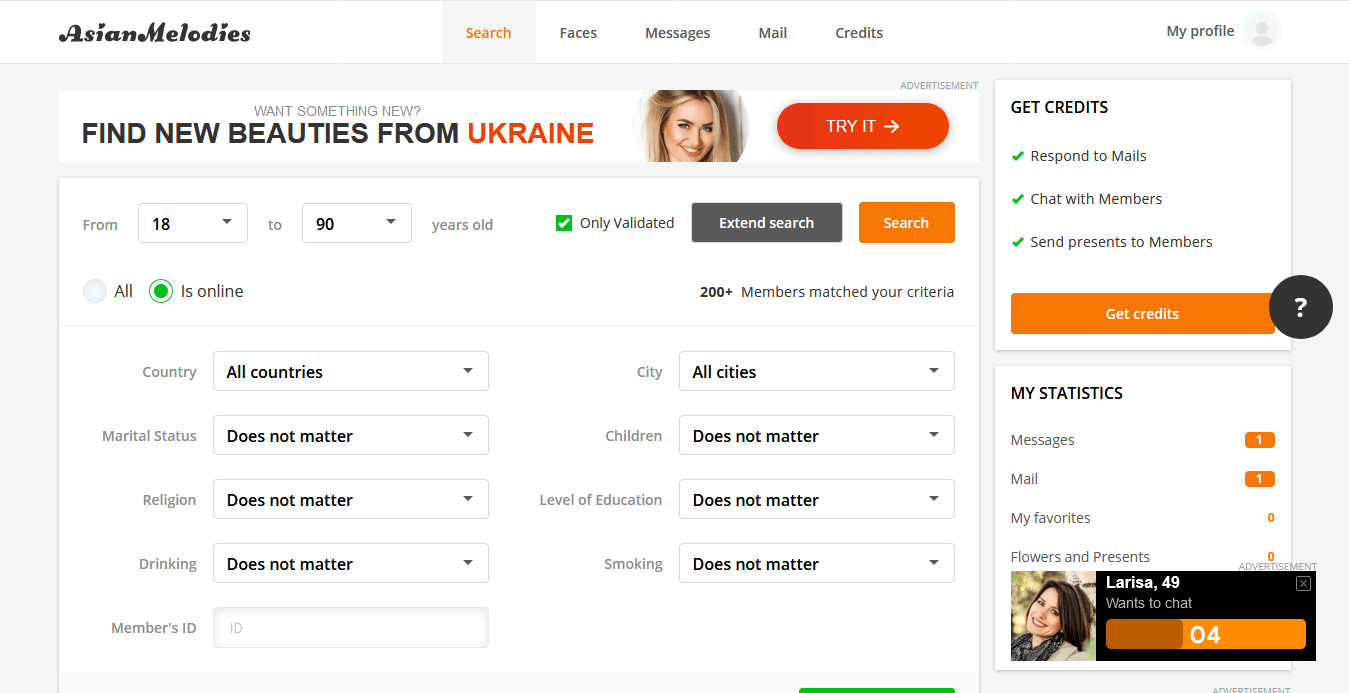
Task: Open the profile avatar icon
Action: pyautogui.click(x=1262, y=31)
